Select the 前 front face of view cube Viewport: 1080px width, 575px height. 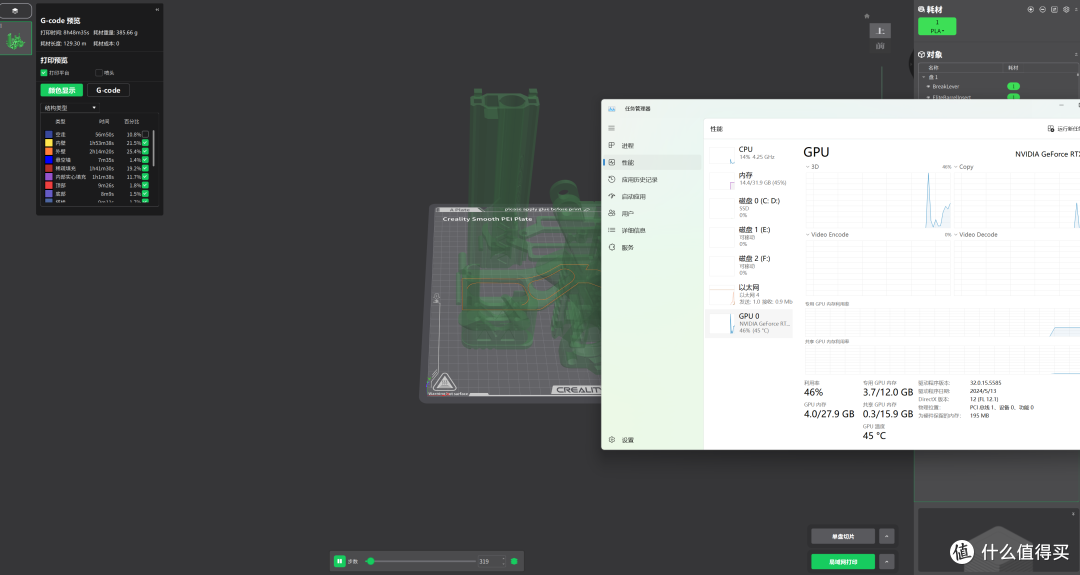880,46
